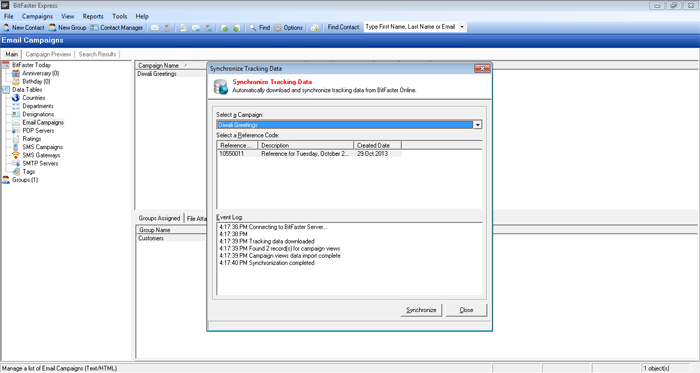Select Anniversary (0) in tree

click(41, 73)
